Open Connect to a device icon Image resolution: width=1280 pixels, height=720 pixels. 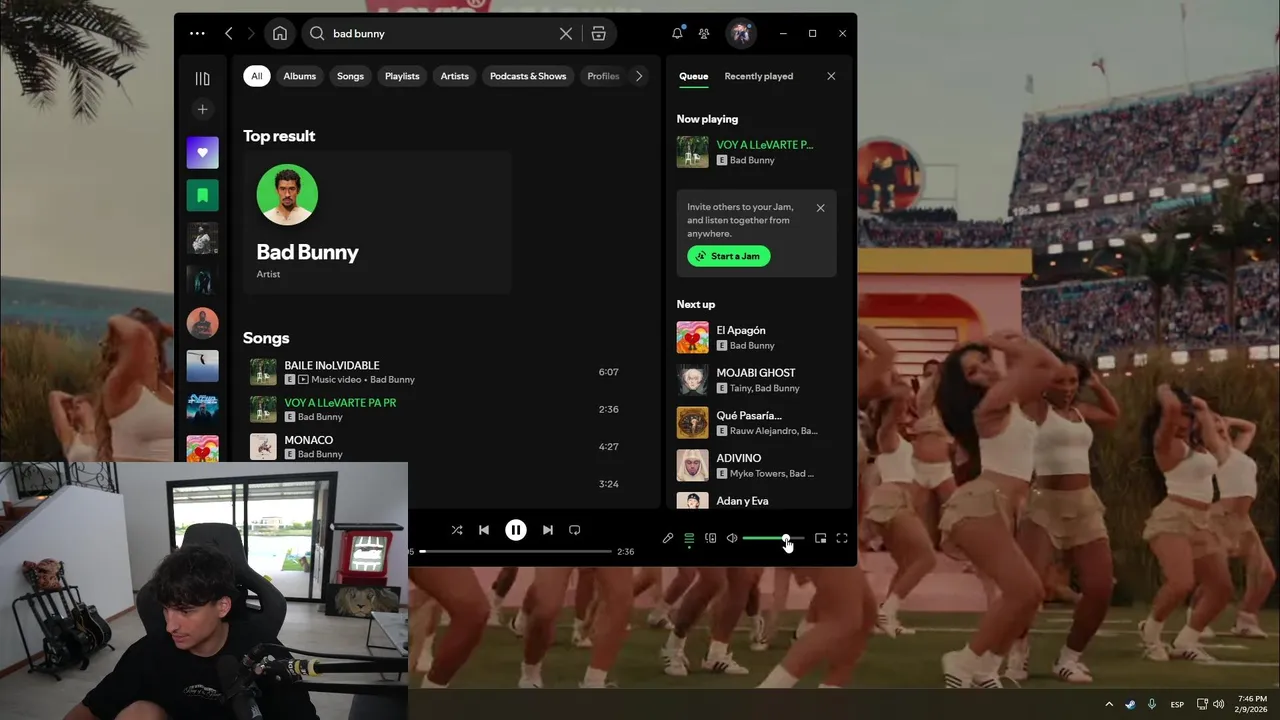(710, 538)
